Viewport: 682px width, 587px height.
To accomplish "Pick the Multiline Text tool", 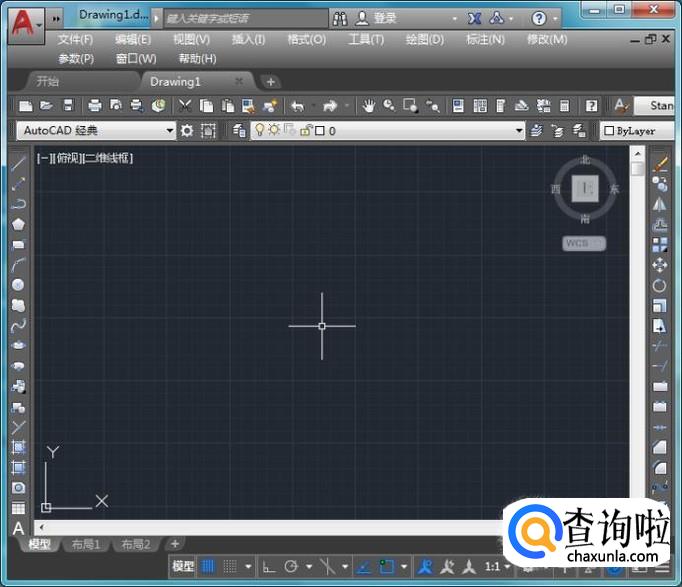I will click(x=18, y=529).
